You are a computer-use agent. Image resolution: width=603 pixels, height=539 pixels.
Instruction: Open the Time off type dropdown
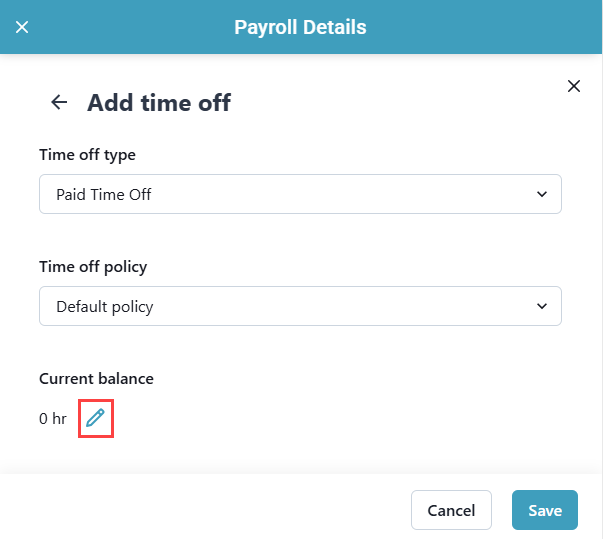(300, 194)
